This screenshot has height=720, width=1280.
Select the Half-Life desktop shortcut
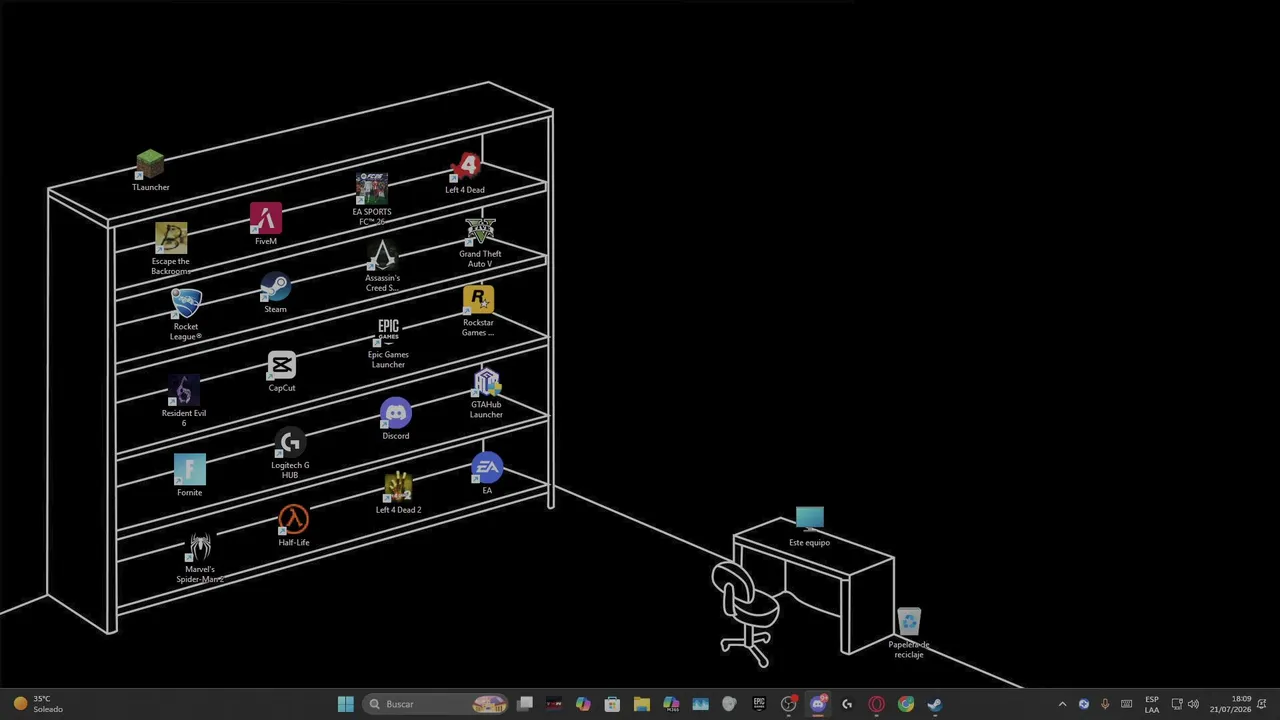tap(294, 526)
